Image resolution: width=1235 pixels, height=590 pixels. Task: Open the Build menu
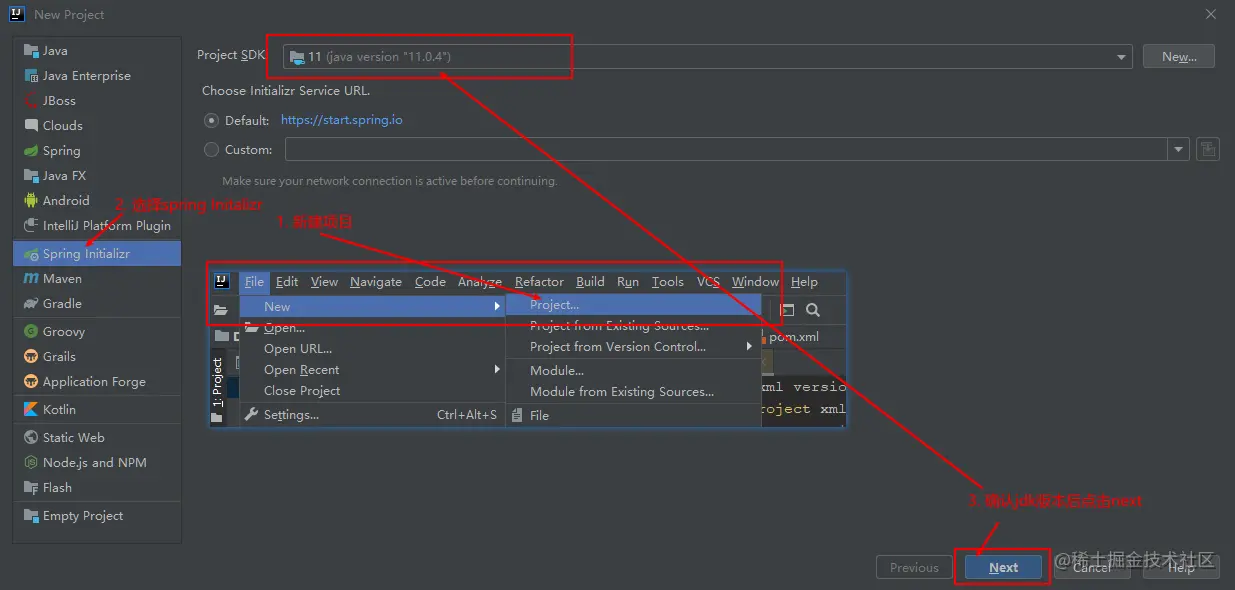pos(590,282)
